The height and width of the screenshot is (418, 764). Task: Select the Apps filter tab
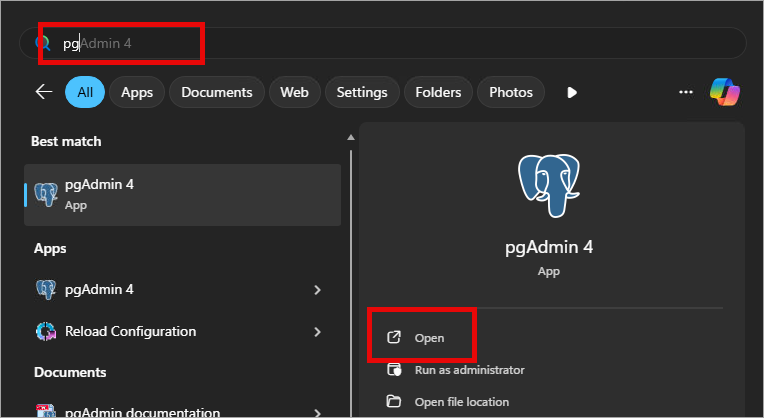point(136,92)
